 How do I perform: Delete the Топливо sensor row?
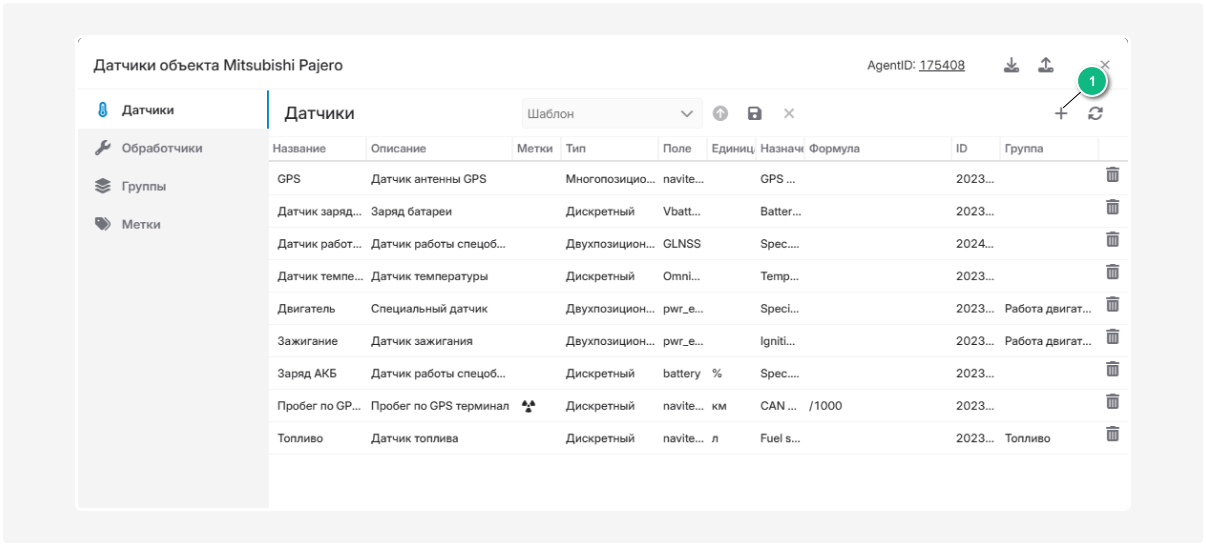coord(1112,434)
